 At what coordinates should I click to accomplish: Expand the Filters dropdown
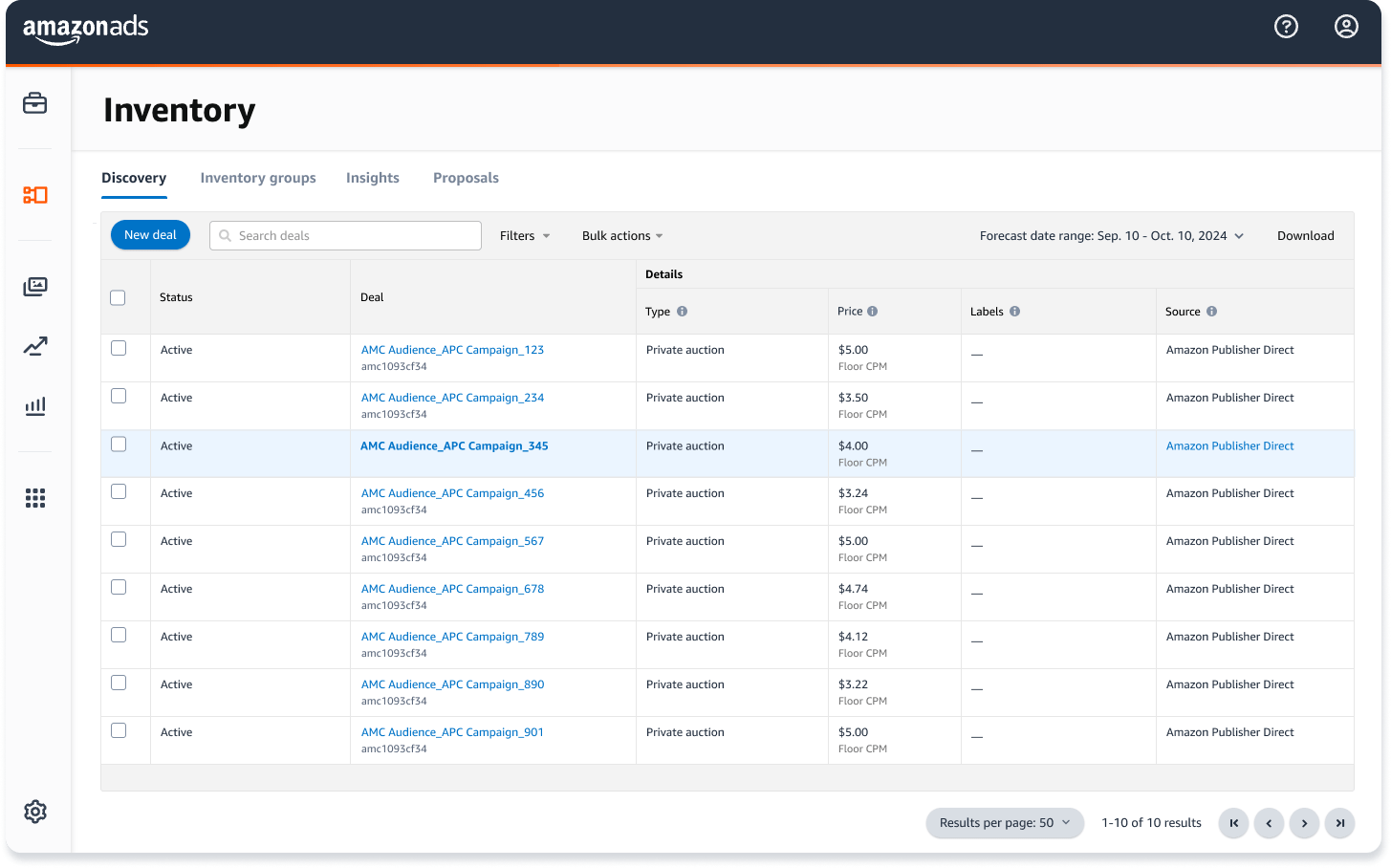(x=525, y=236)
